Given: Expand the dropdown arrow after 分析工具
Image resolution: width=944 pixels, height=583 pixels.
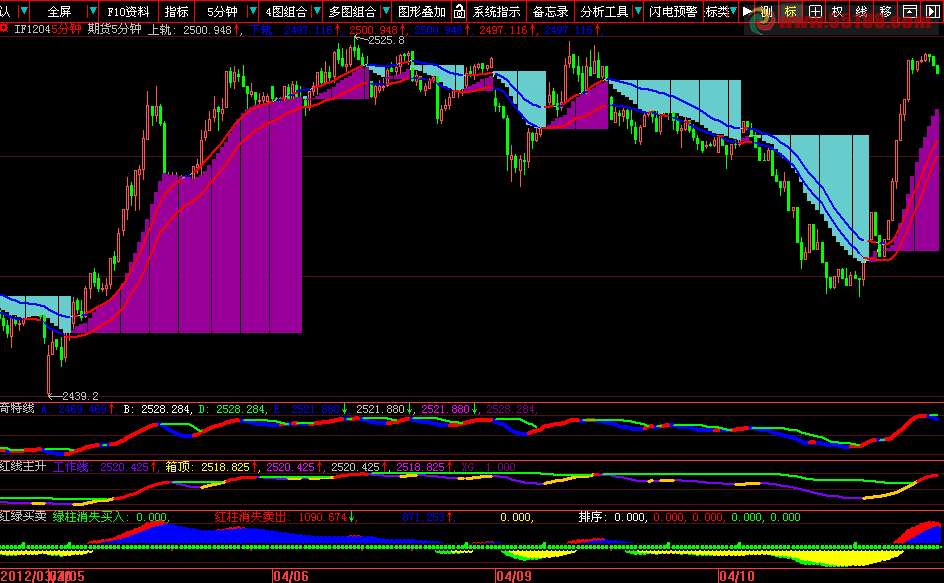Looking at the screenshot, I should [x=638, y=11].
